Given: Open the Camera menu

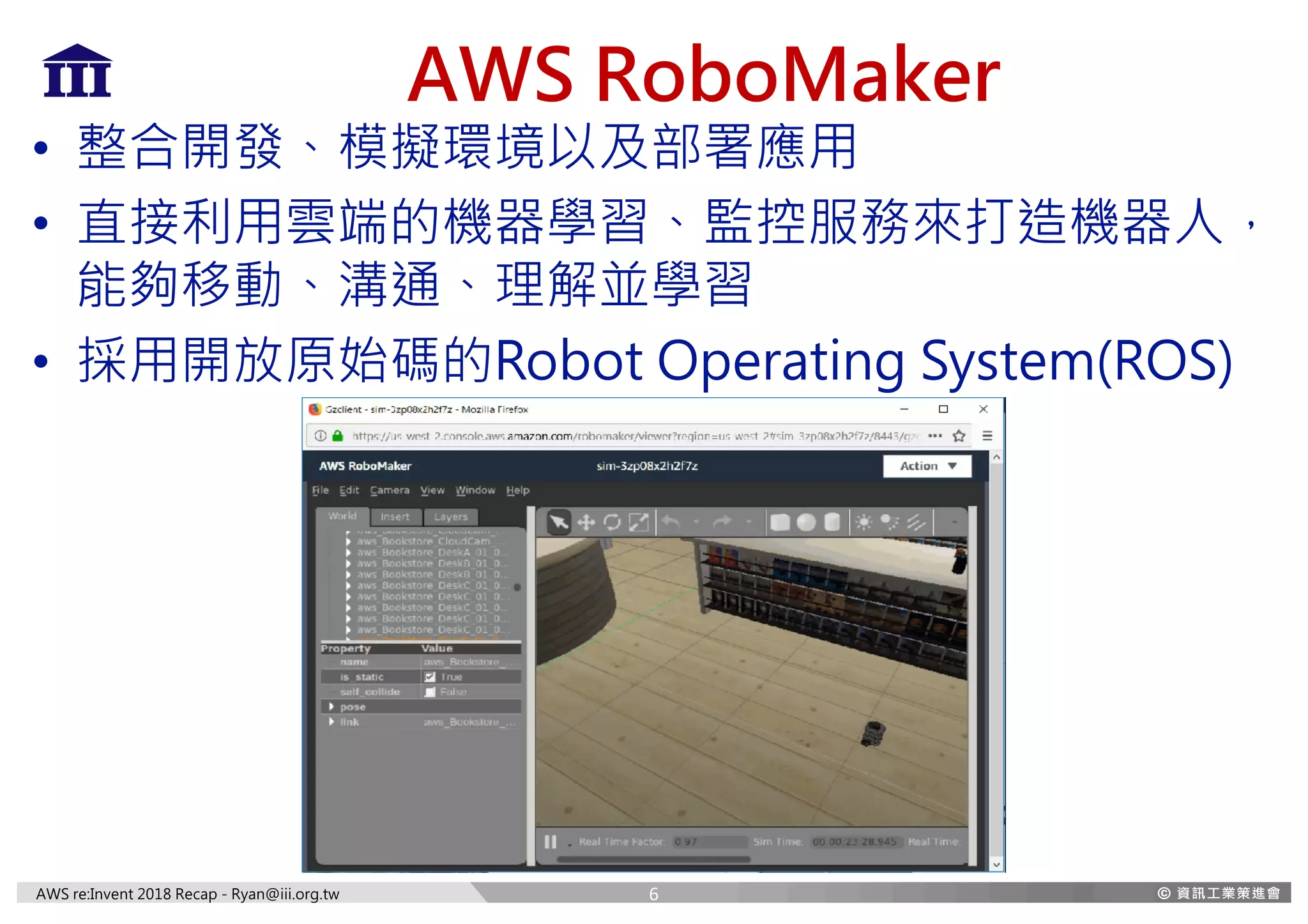Looking at the screenshot, I should [390, 490].
